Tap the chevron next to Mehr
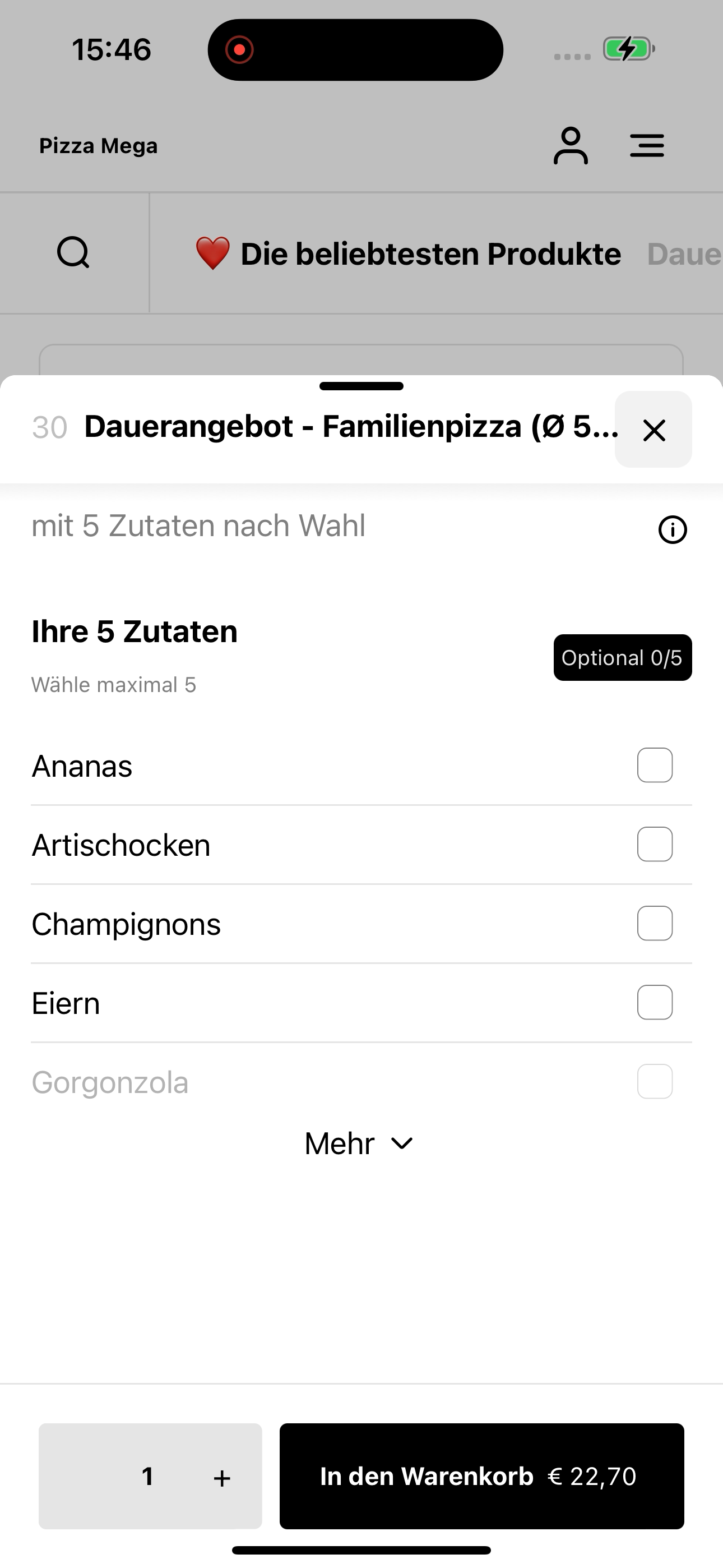Viewport: 723px width, 1568px height. point(402,1143)
